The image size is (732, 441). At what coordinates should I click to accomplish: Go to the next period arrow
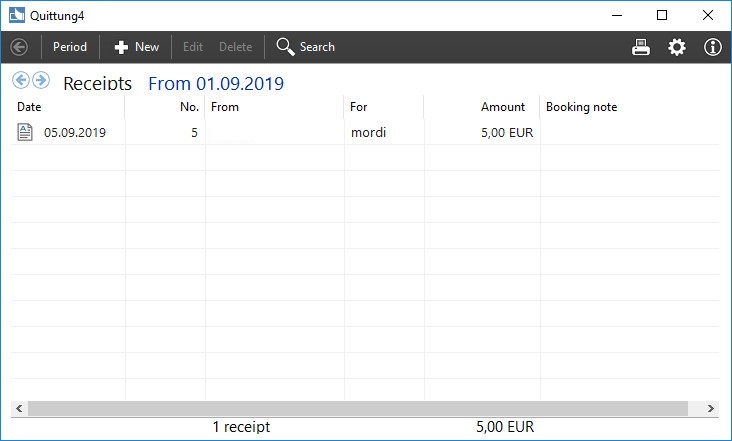[41, 80]
